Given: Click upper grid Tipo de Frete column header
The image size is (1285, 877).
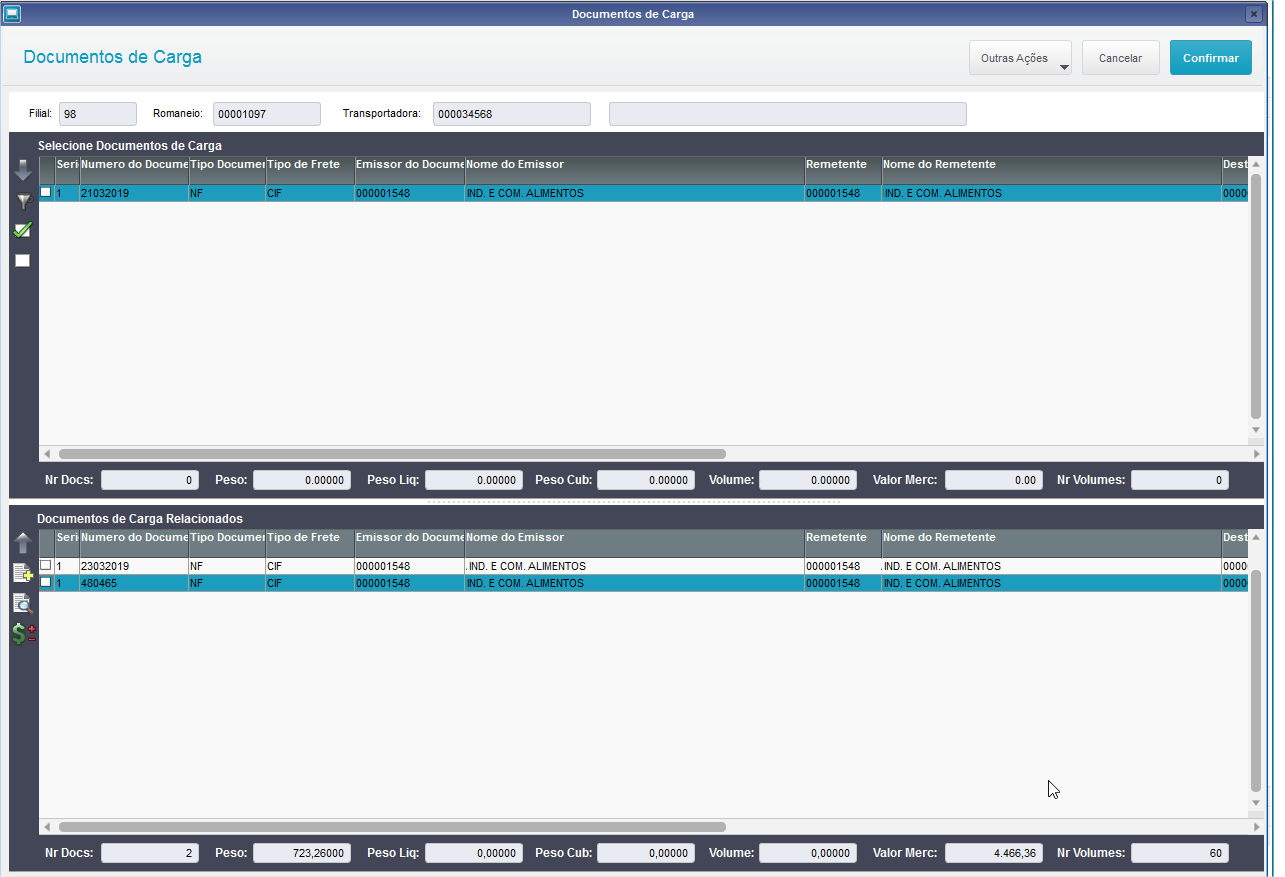Looking at the screenshot, I should pyautogui.click(x=310, y=170).
